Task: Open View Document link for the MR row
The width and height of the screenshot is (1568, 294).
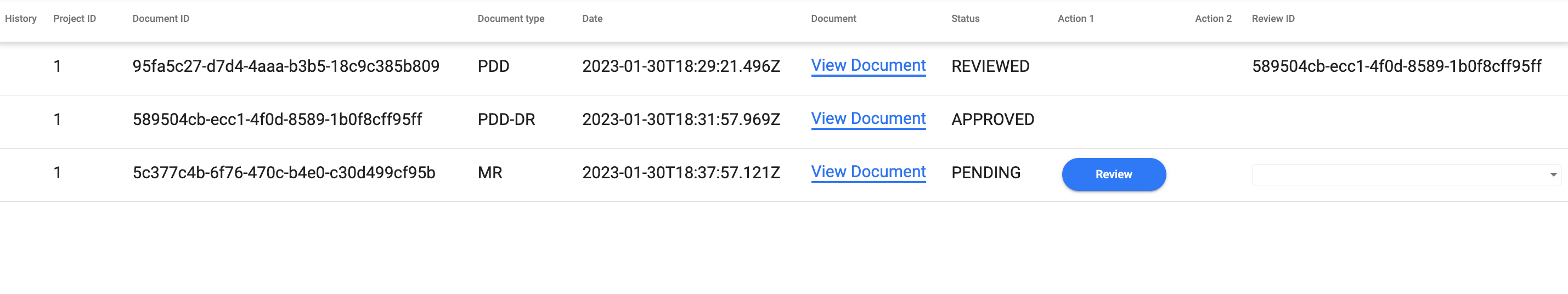Action: (868, 172)
